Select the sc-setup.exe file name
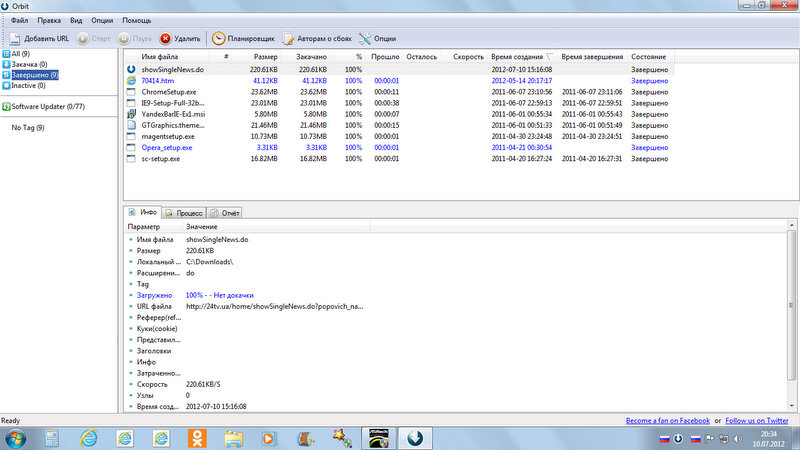Viewport: 800px width, 450px height. coord(161,159)
